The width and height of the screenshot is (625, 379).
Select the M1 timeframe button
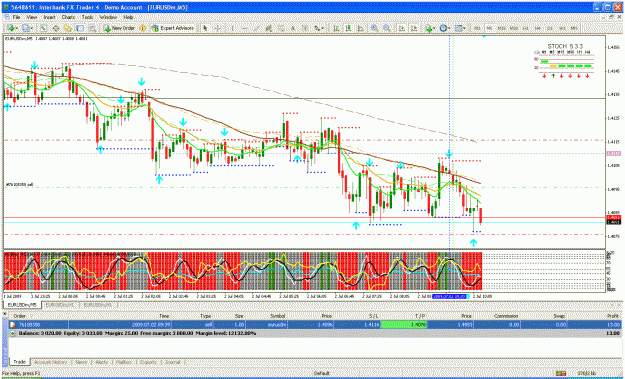pyautogui.click(x=477, y=28)
